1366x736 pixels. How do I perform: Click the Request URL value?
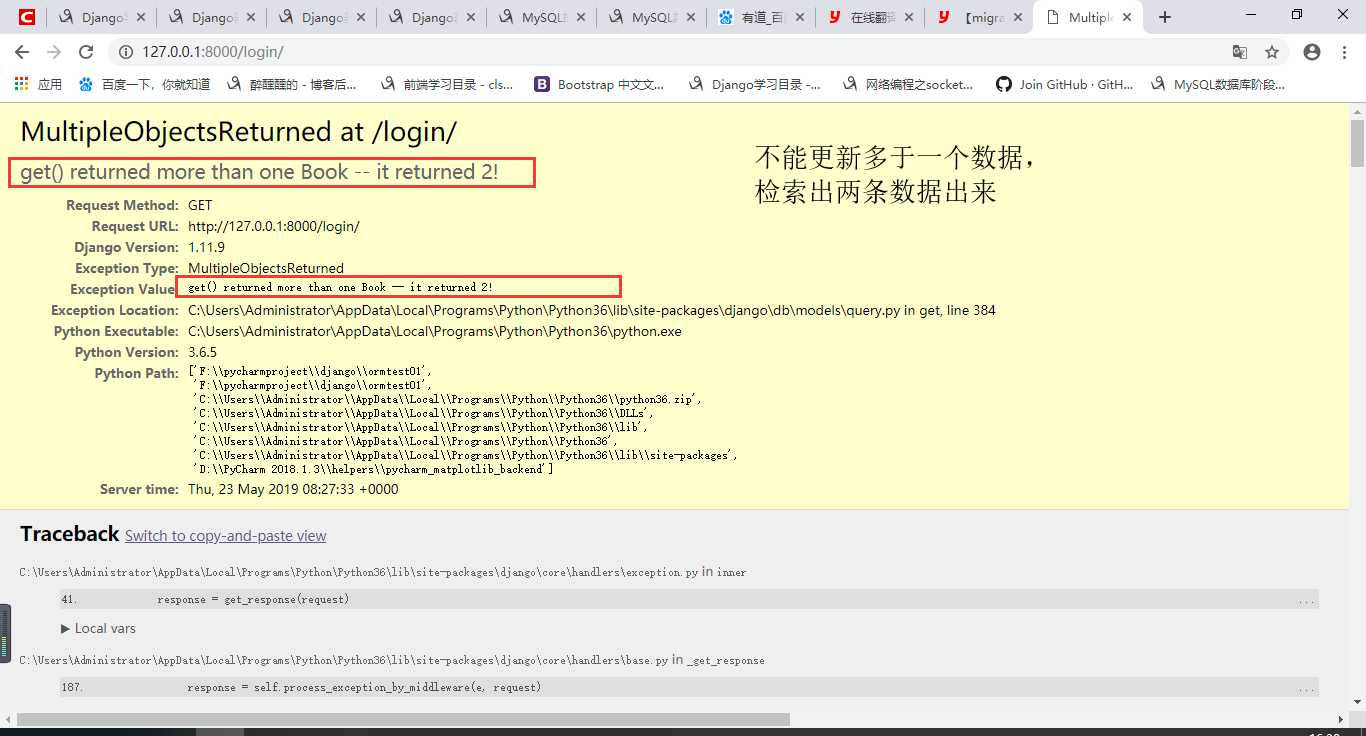pos(273,226)
